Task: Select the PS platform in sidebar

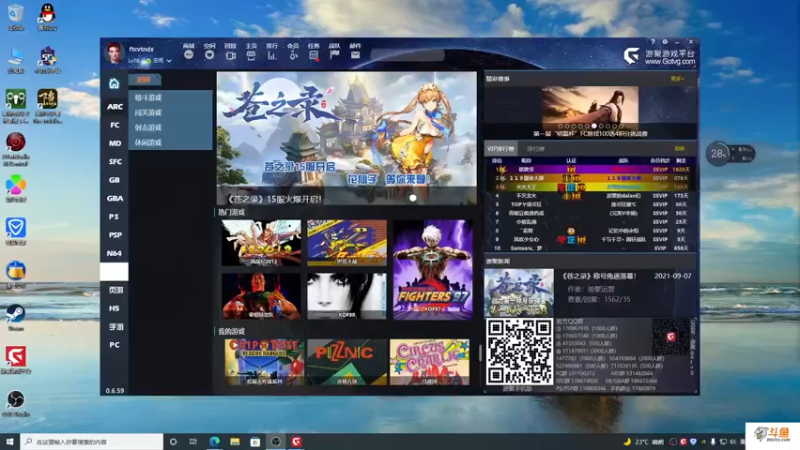Action: click(115, 217)
